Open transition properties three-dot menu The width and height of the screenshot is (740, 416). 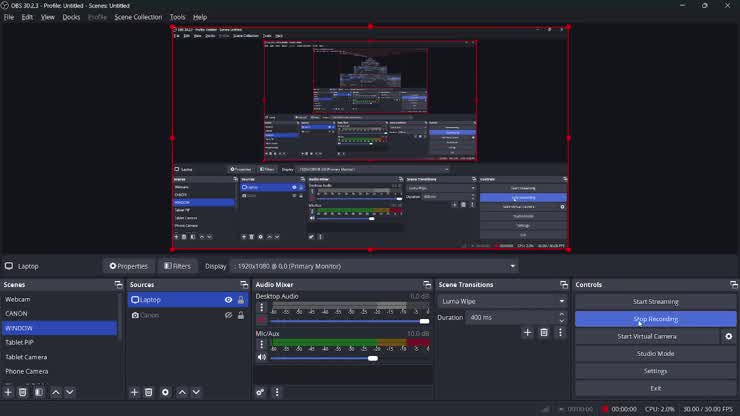[x=560, y=333]
